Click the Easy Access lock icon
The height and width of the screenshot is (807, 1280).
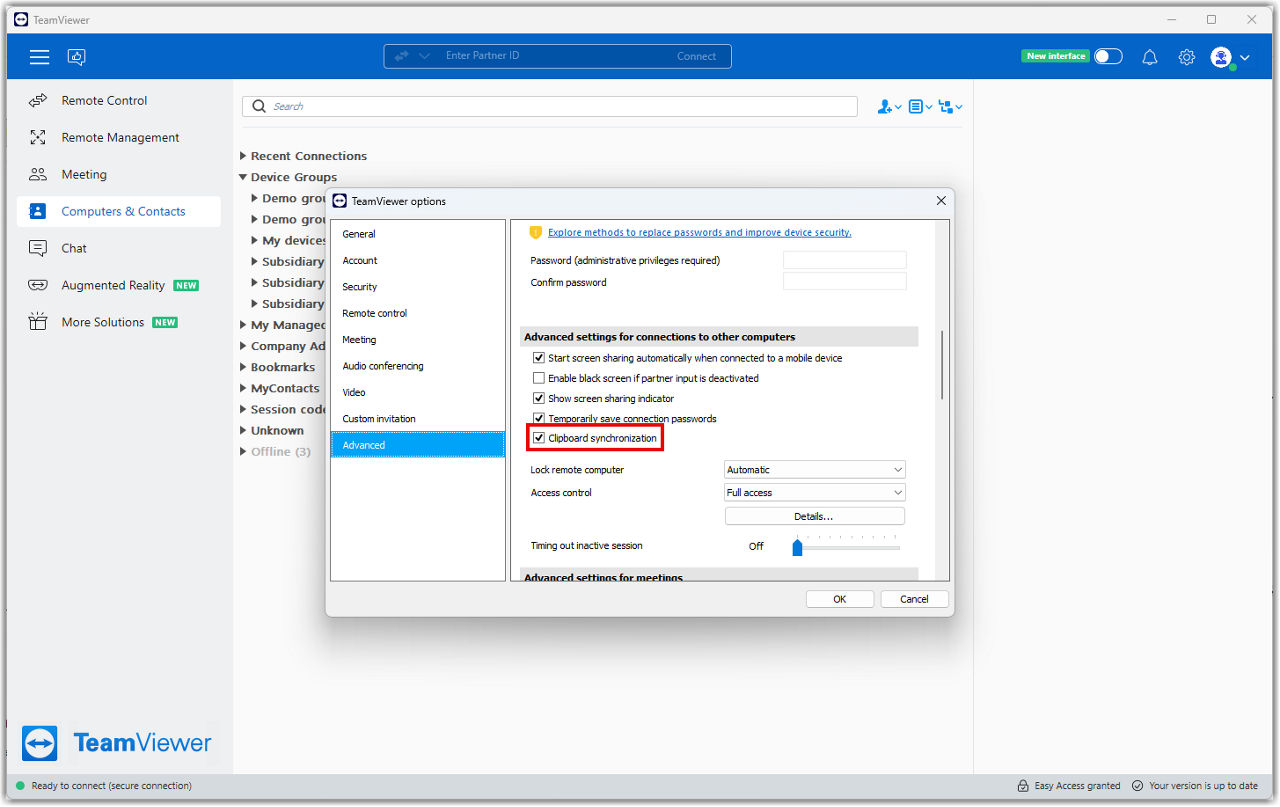[x=1023, y=786]
